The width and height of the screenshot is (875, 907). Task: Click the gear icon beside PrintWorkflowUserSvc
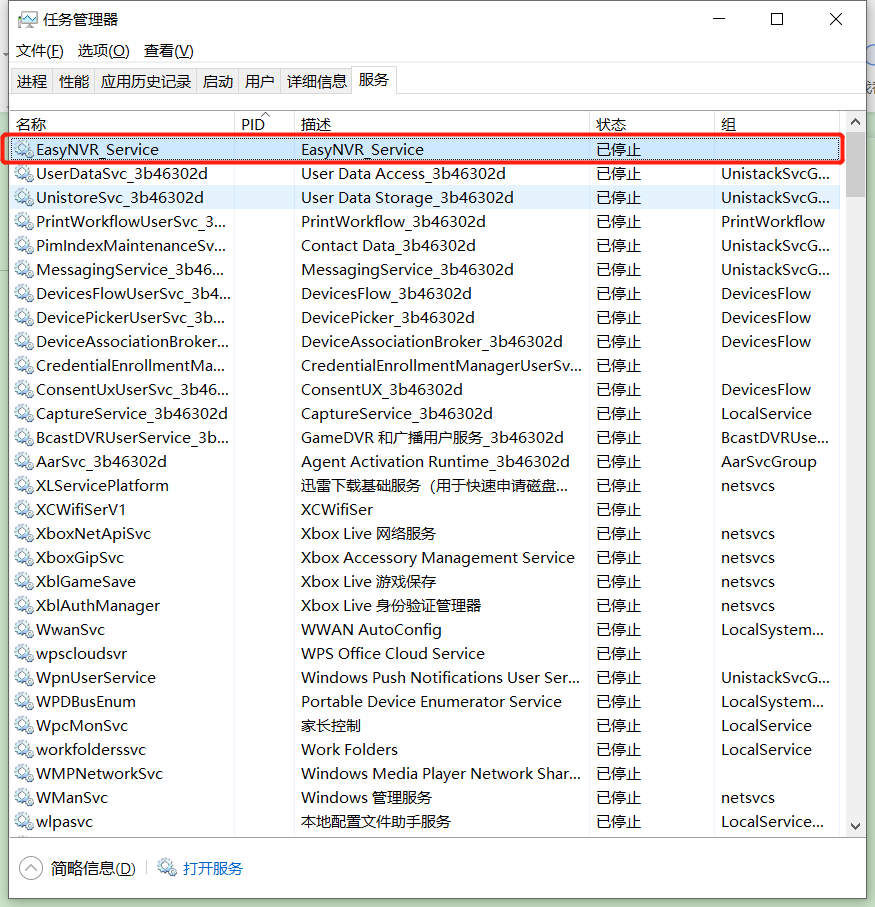point(24,222)
